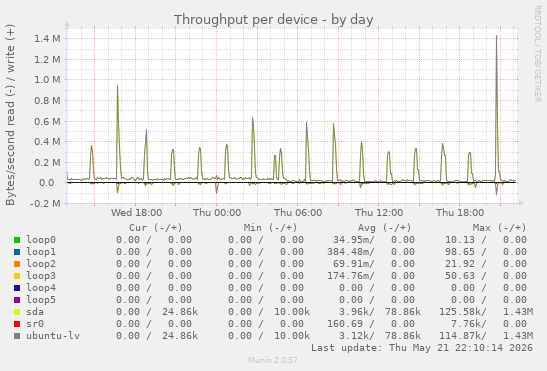The height and width of the screenshot is (371, 547).
Task: Click the '1.43M' max write value in sda row
Action: [518, 312]
